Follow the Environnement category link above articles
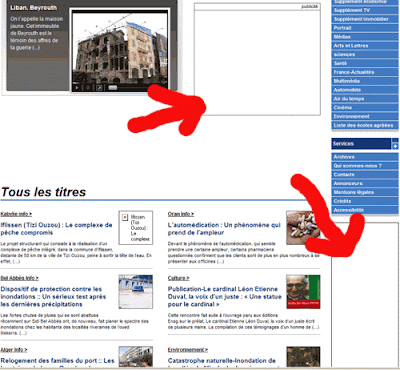The height and width of the screenshot is (370, 400). pyautogui.click(x=188, y=350)
